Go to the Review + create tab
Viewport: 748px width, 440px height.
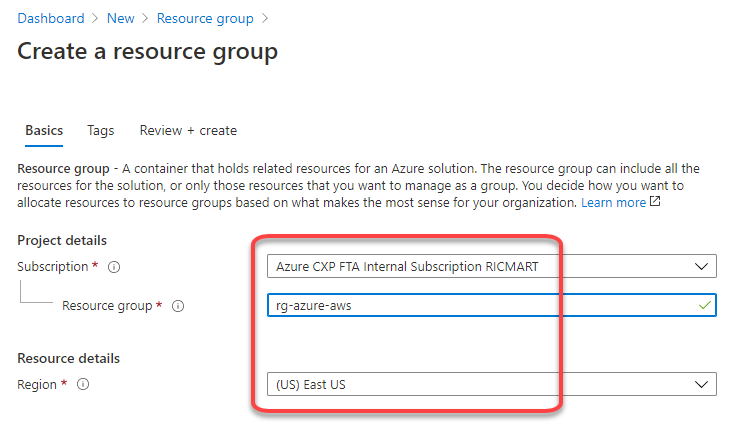click(x=188, y=131)
